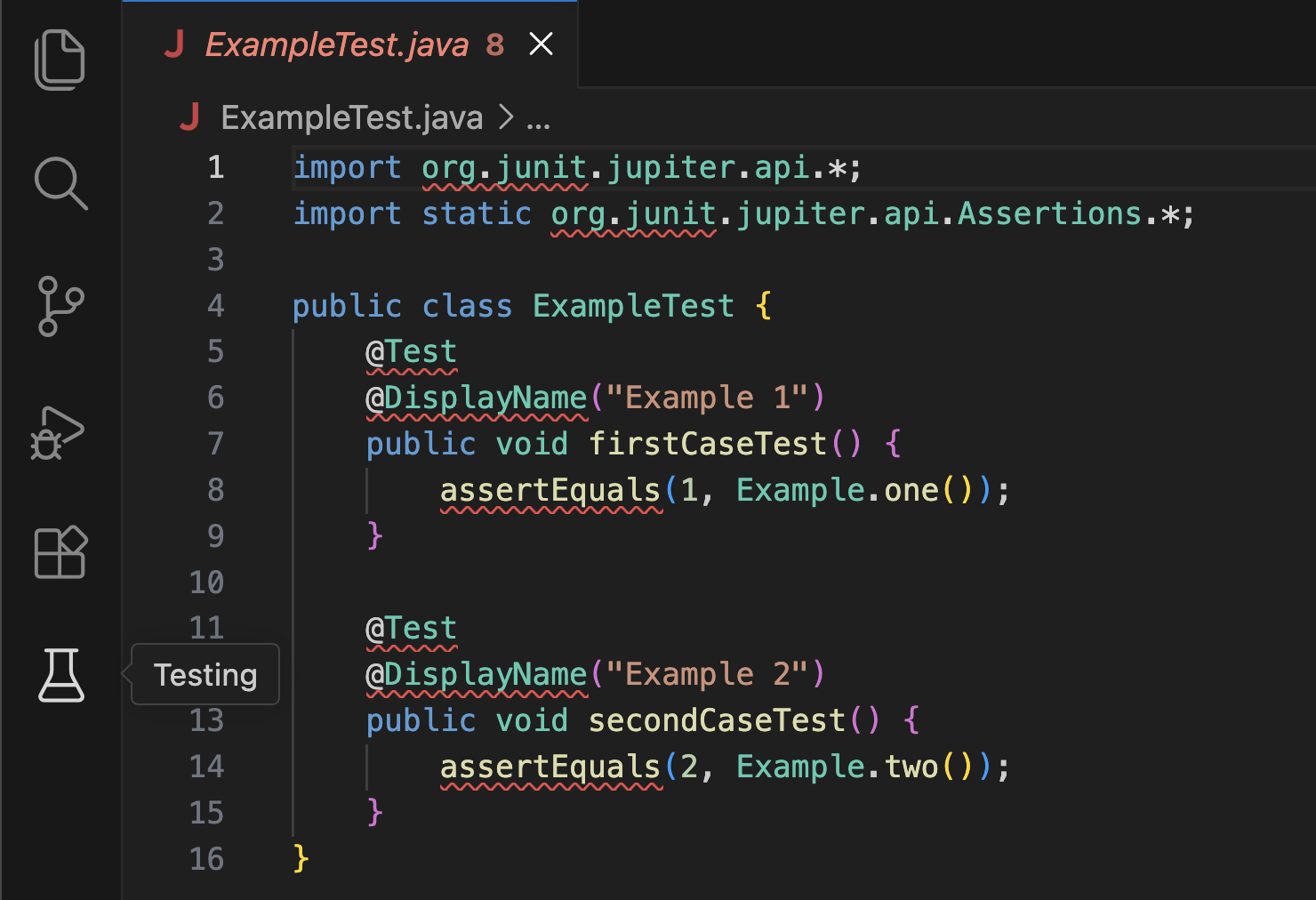
Task: Click ExampleTest.java in the breadcrumb
Action: 352,117
